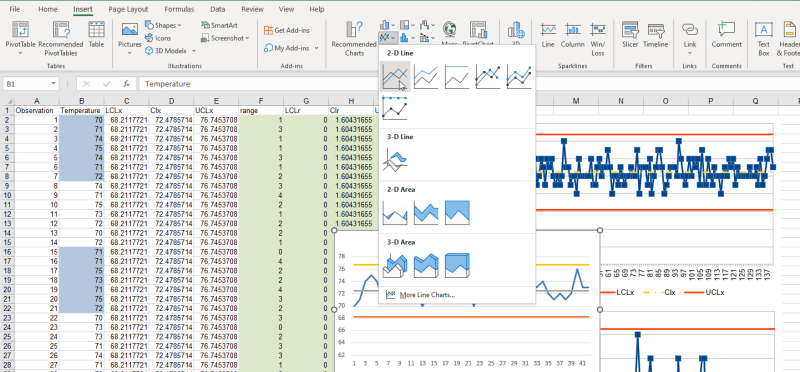800x372 pixels.
Task: Open the Help tab
Action: point(317,9)
